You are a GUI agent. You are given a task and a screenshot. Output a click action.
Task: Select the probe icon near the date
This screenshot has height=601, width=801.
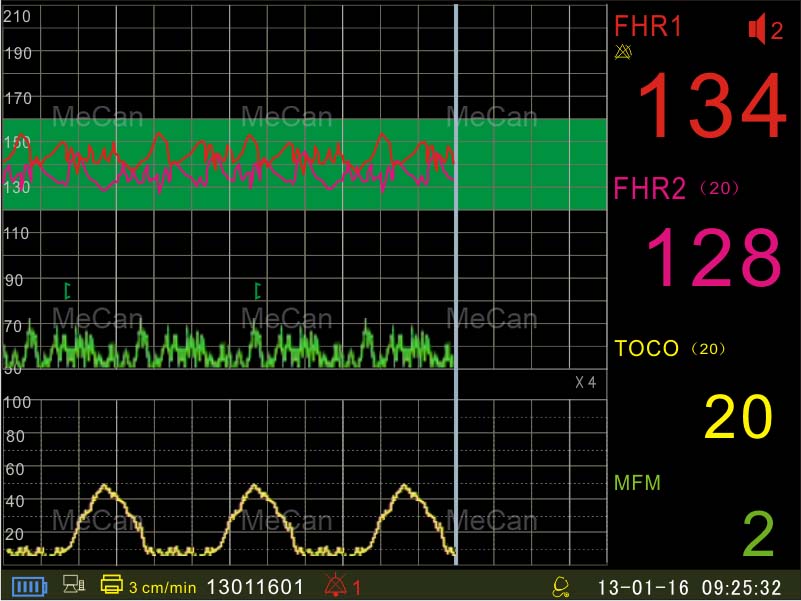[560, 587]
